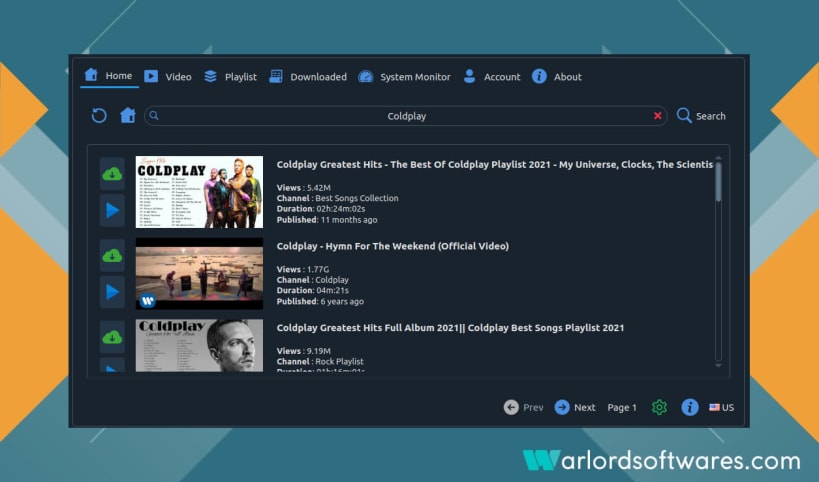Clear search text with red X
Image resolution: width=819 pixels, height=482 pixels.
tap(658, 116)
